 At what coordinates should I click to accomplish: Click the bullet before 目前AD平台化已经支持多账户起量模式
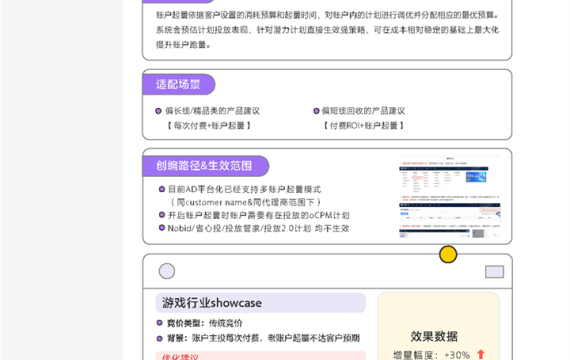tap(162, 189)
